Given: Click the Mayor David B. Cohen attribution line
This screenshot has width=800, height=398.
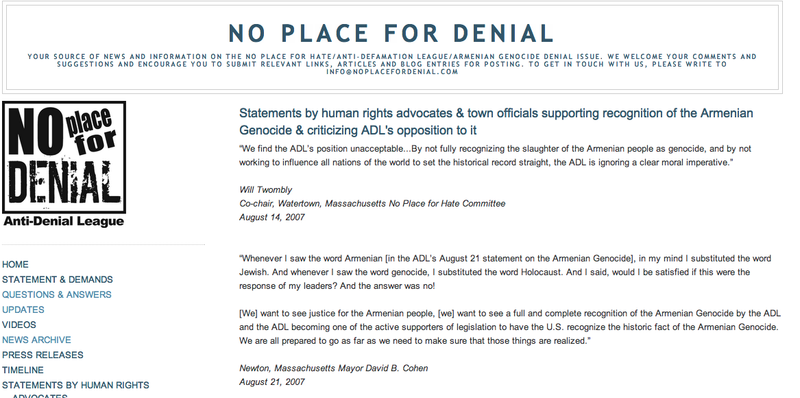Looking at the screenshot, I should point(334,368).
